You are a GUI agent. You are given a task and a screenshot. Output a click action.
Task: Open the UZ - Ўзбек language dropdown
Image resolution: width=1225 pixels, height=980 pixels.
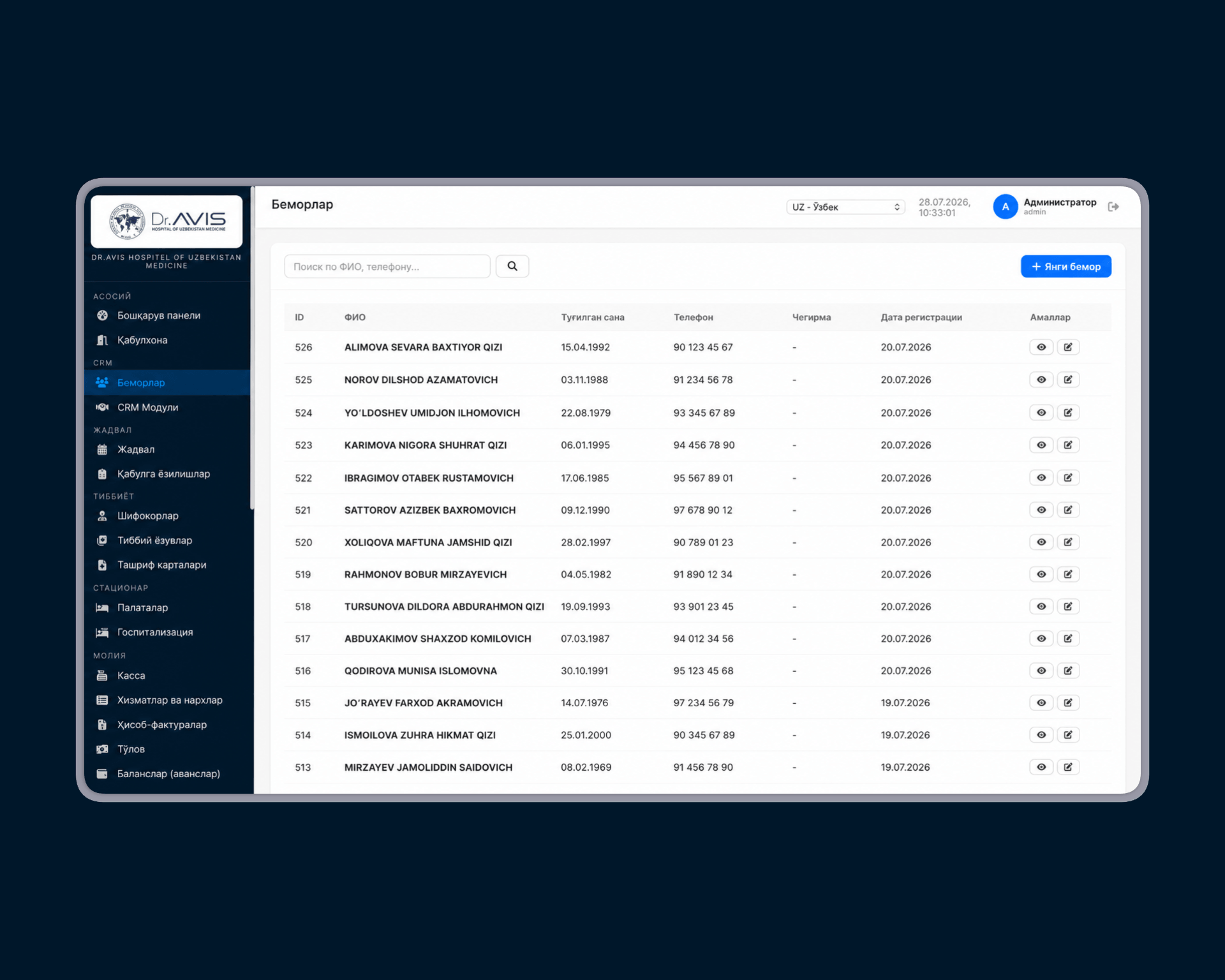click(846, 207)
